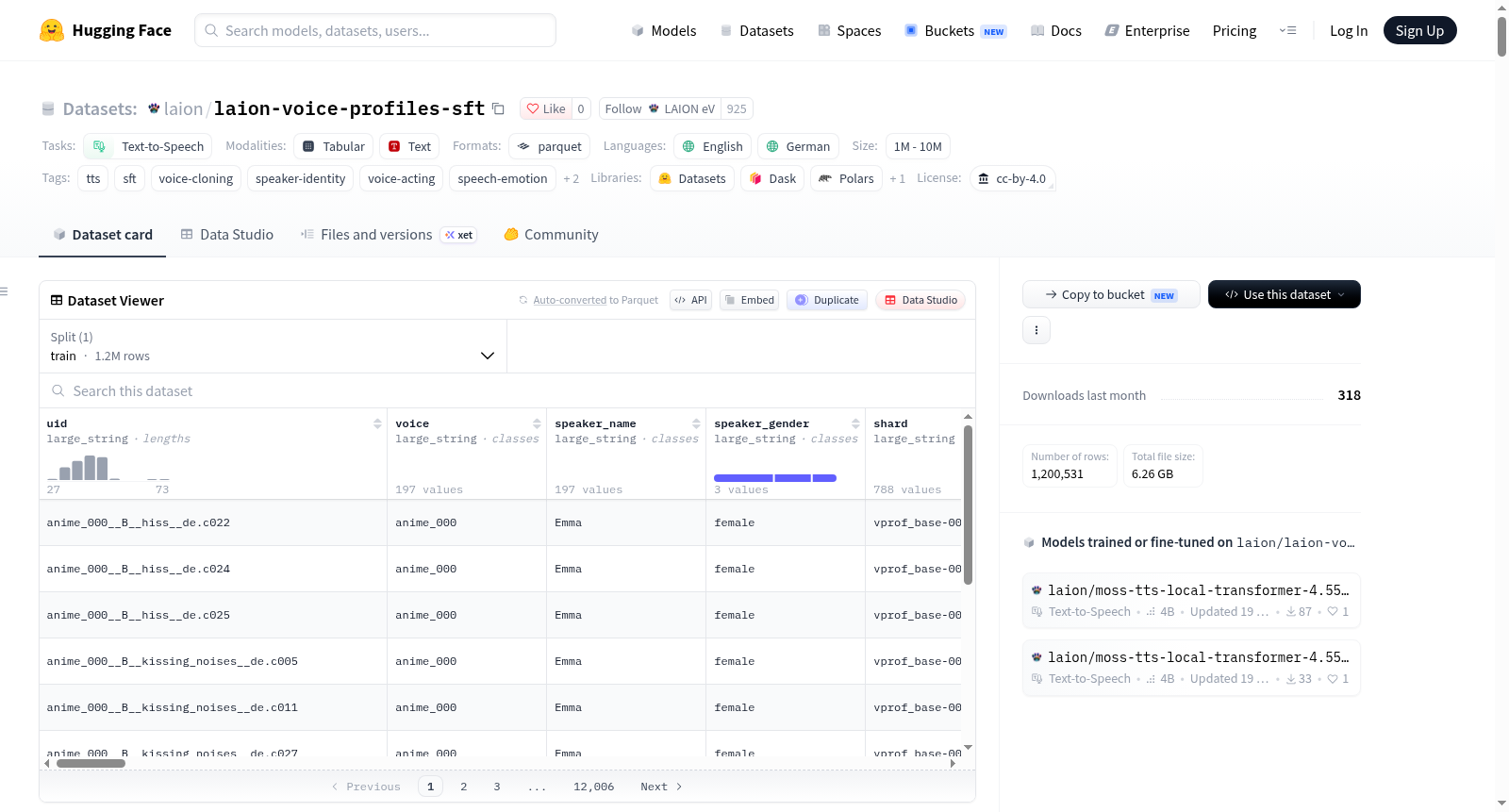Open the Polars library tag
Screen dimensions: 1509x812
point(846,178)
